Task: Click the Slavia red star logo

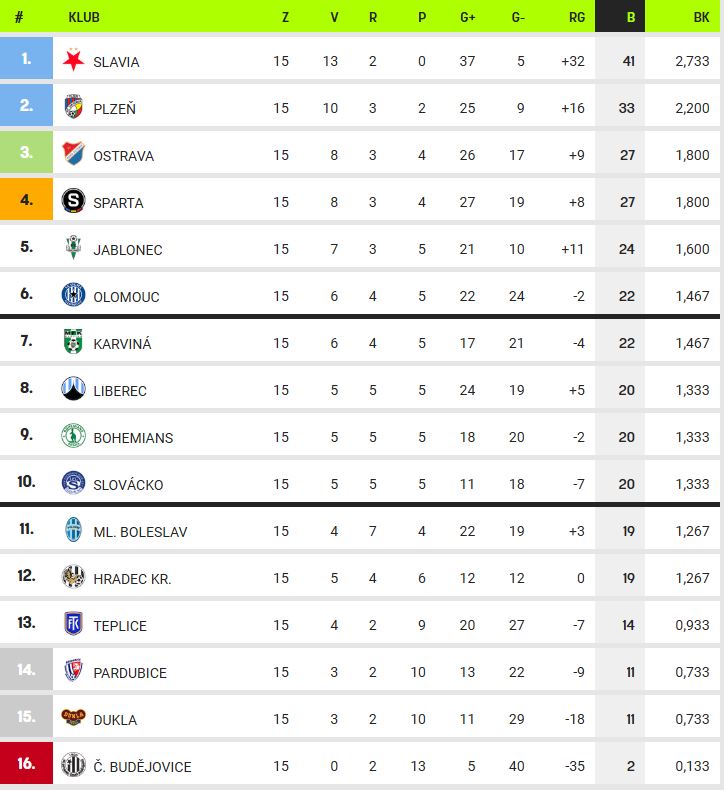Action: 73,60
